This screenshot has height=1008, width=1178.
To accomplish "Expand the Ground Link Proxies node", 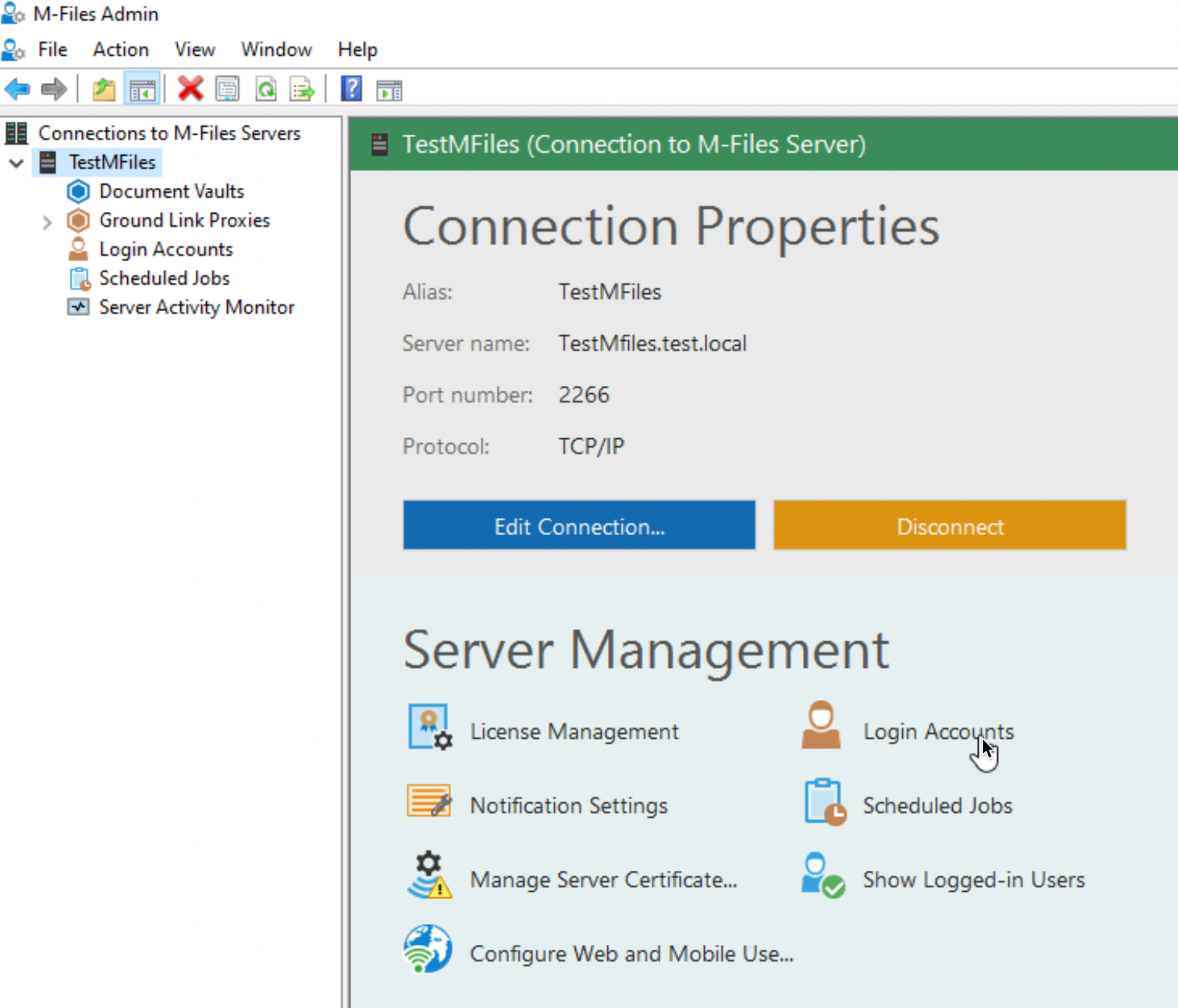I will pos(47,222).
